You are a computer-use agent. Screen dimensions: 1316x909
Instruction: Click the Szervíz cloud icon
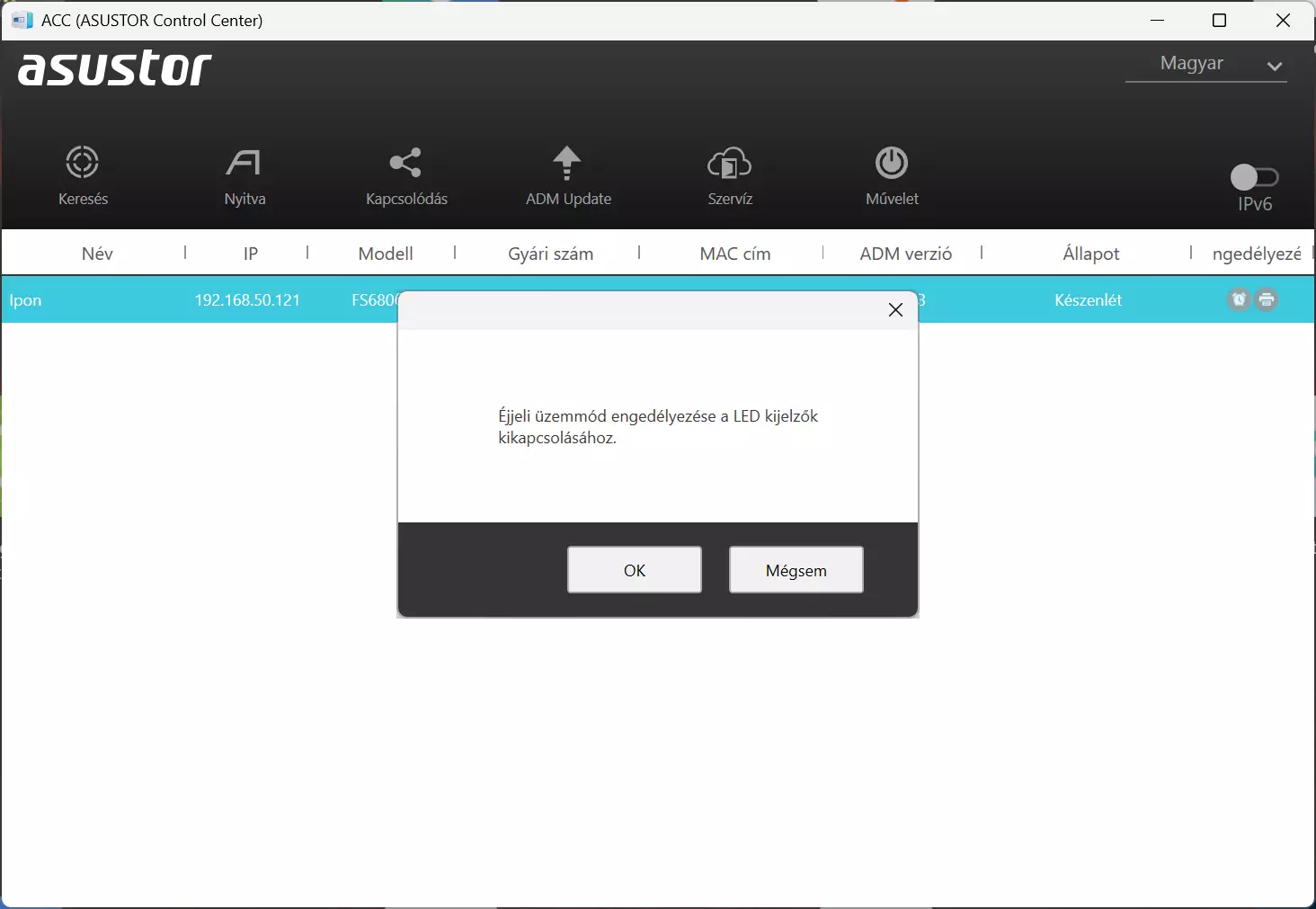click(729, 163)
